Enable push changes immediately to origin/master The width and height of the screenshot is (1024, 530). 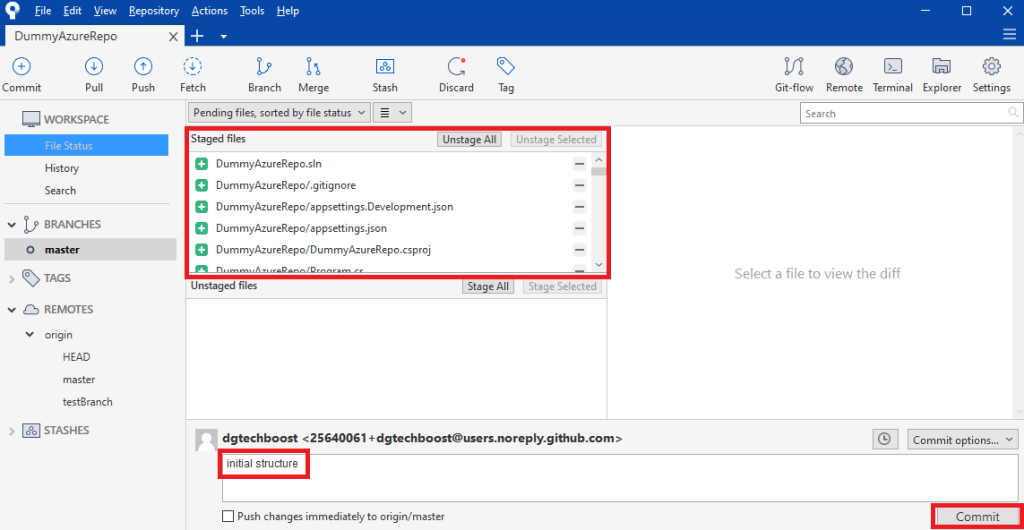pos(229,516)
